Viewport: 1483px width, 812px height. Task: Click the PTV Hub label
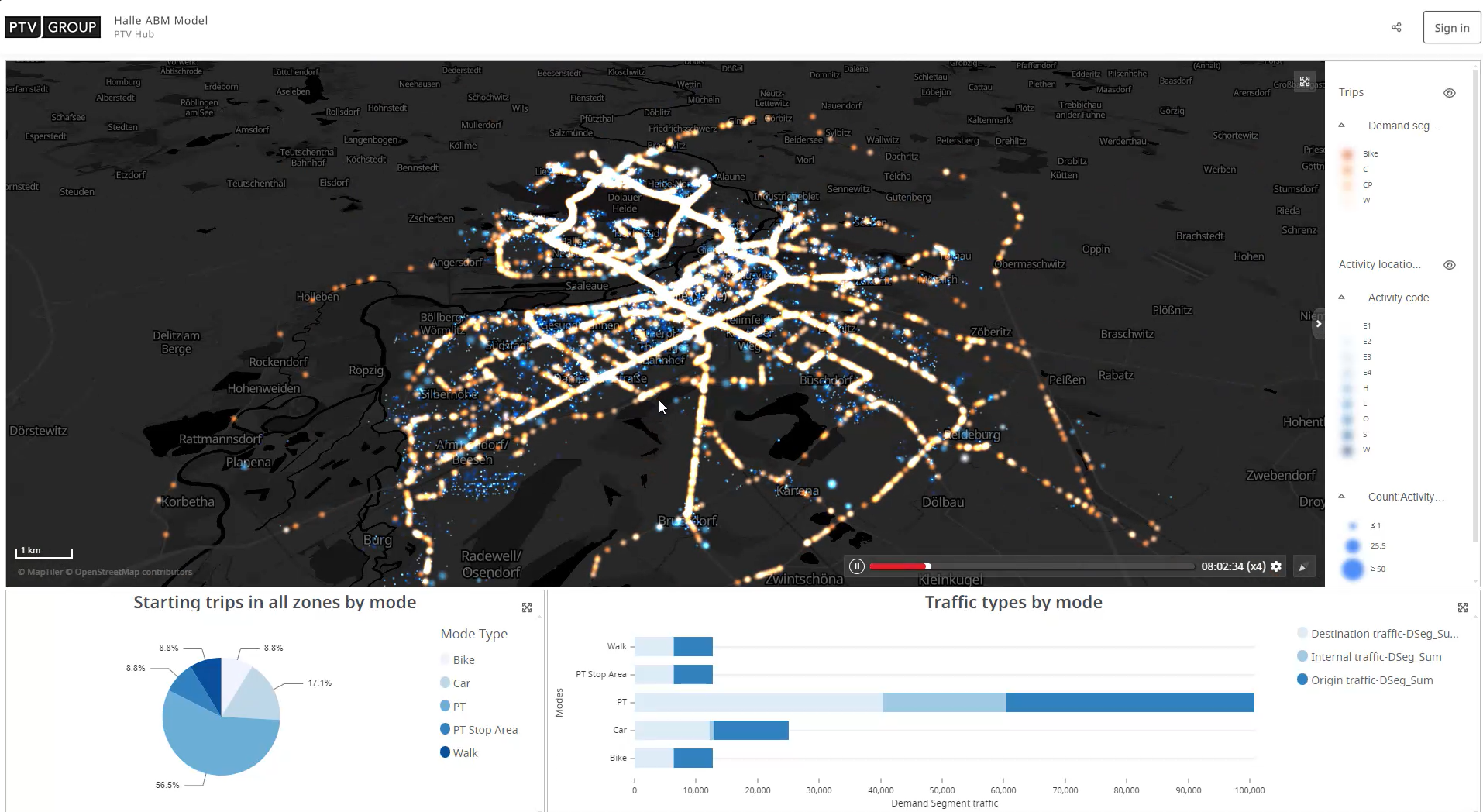click(x=133, y=34)
